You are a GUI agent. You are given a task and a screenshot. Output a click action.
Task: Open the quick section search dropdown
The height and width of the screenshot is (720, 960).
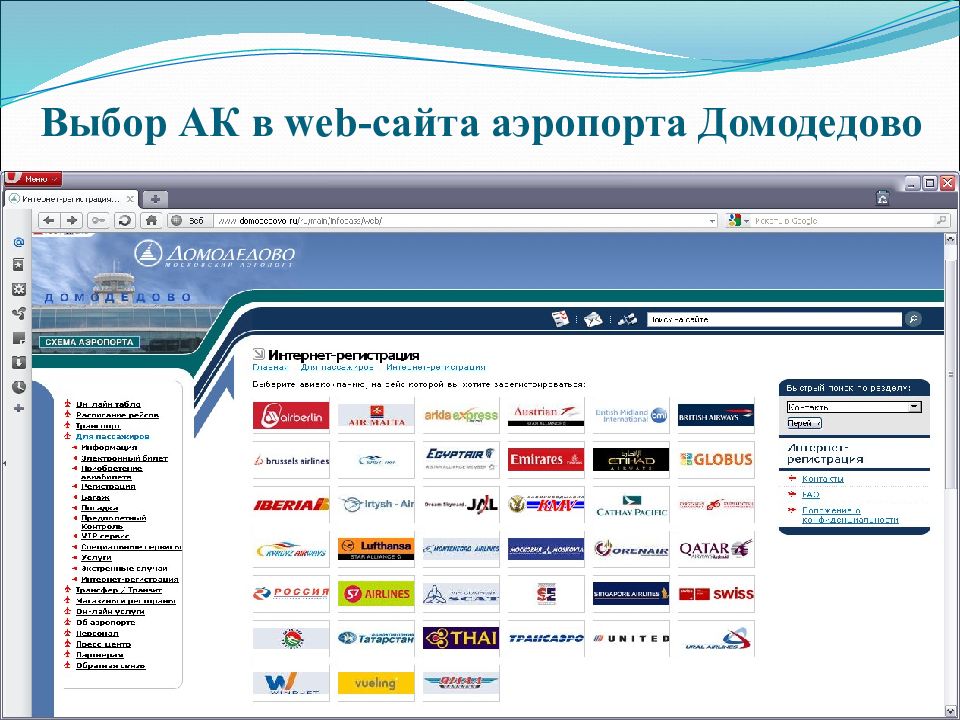click(854, 407)
